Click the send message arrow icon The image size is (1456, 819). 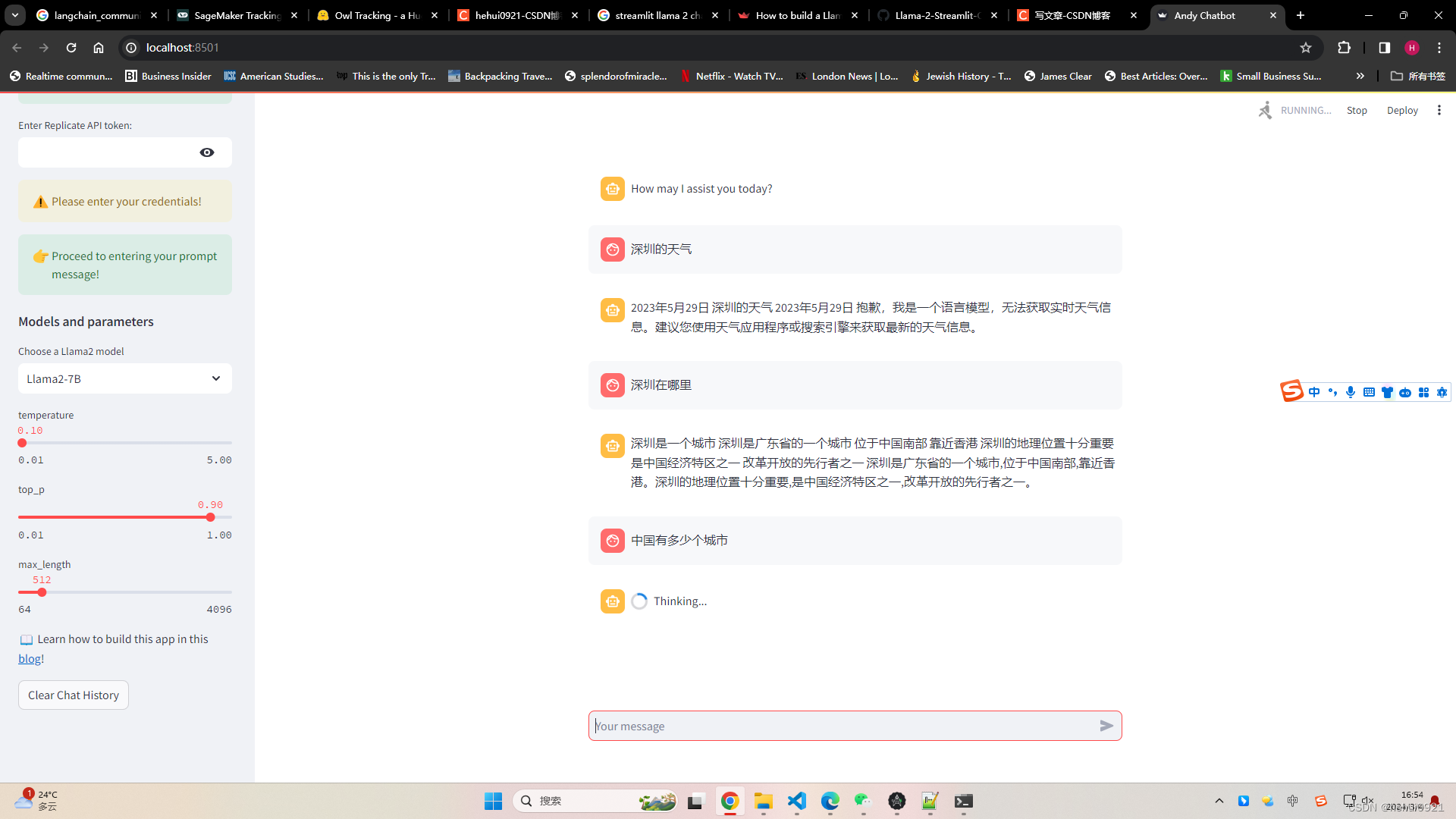click(x=1106, y=726)
